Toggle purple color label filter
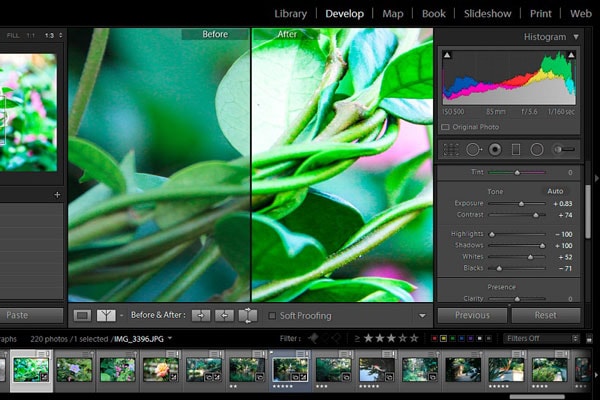Image resolution: width=600 pixels, height=400 pixels. 470,339
